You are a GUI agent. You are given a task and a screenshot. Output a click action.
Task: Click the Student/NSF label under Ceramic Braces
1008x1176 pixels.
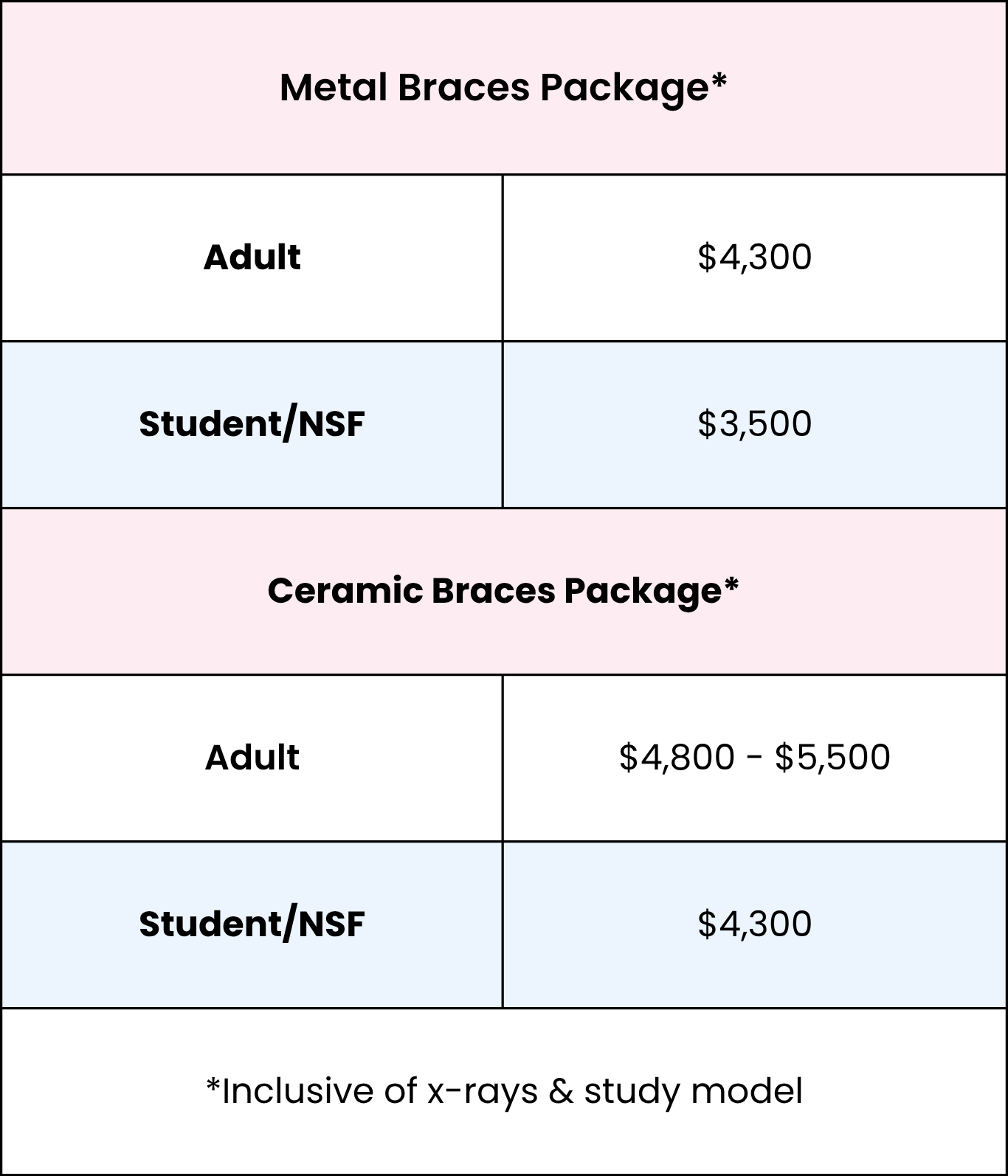click(252, 924)
